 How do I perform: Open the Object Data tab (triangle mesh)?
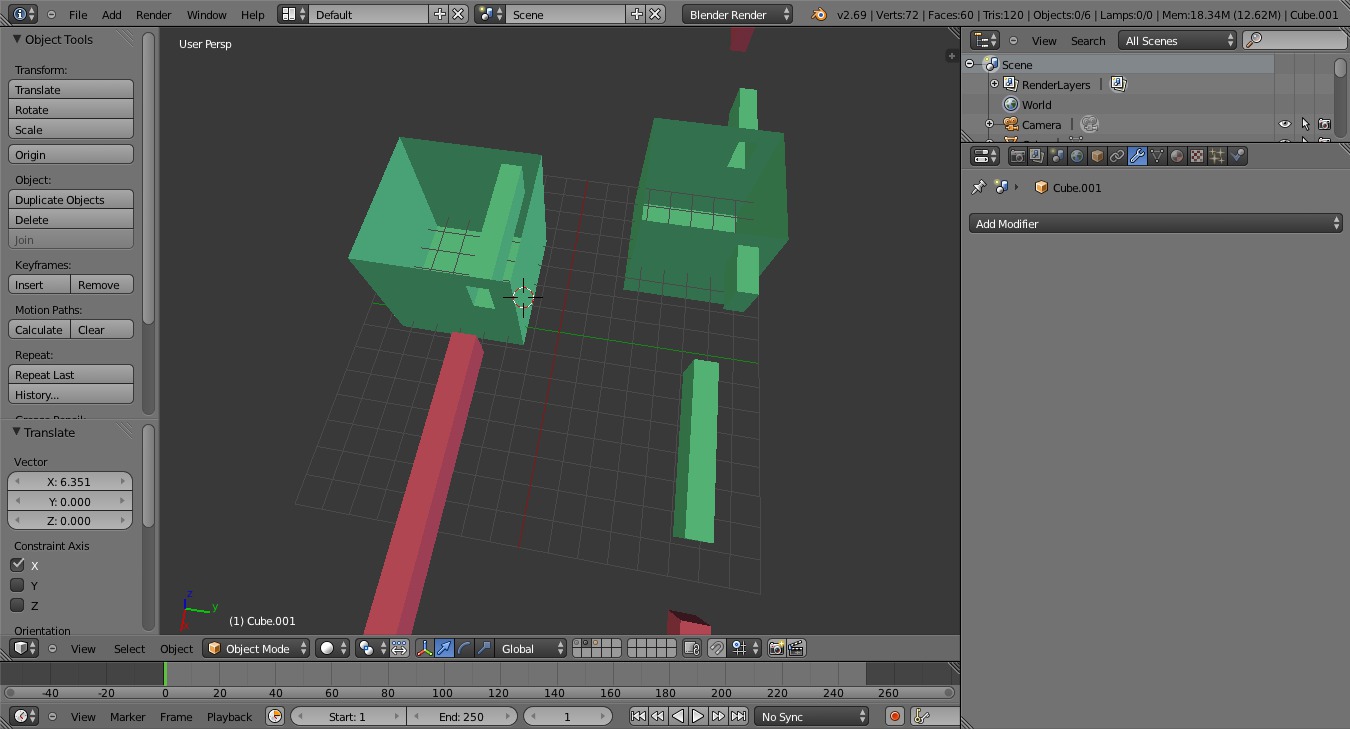coord(1157,156)
